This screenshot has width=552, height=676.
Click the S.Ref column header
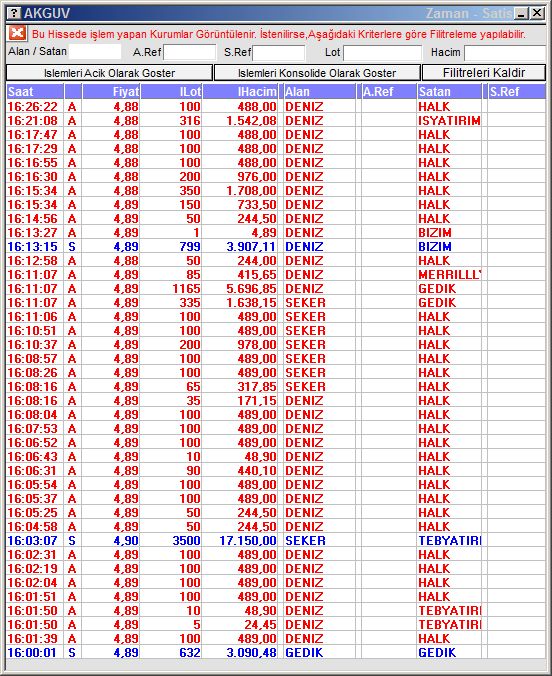pyautogui.click(x=517, y=92)
